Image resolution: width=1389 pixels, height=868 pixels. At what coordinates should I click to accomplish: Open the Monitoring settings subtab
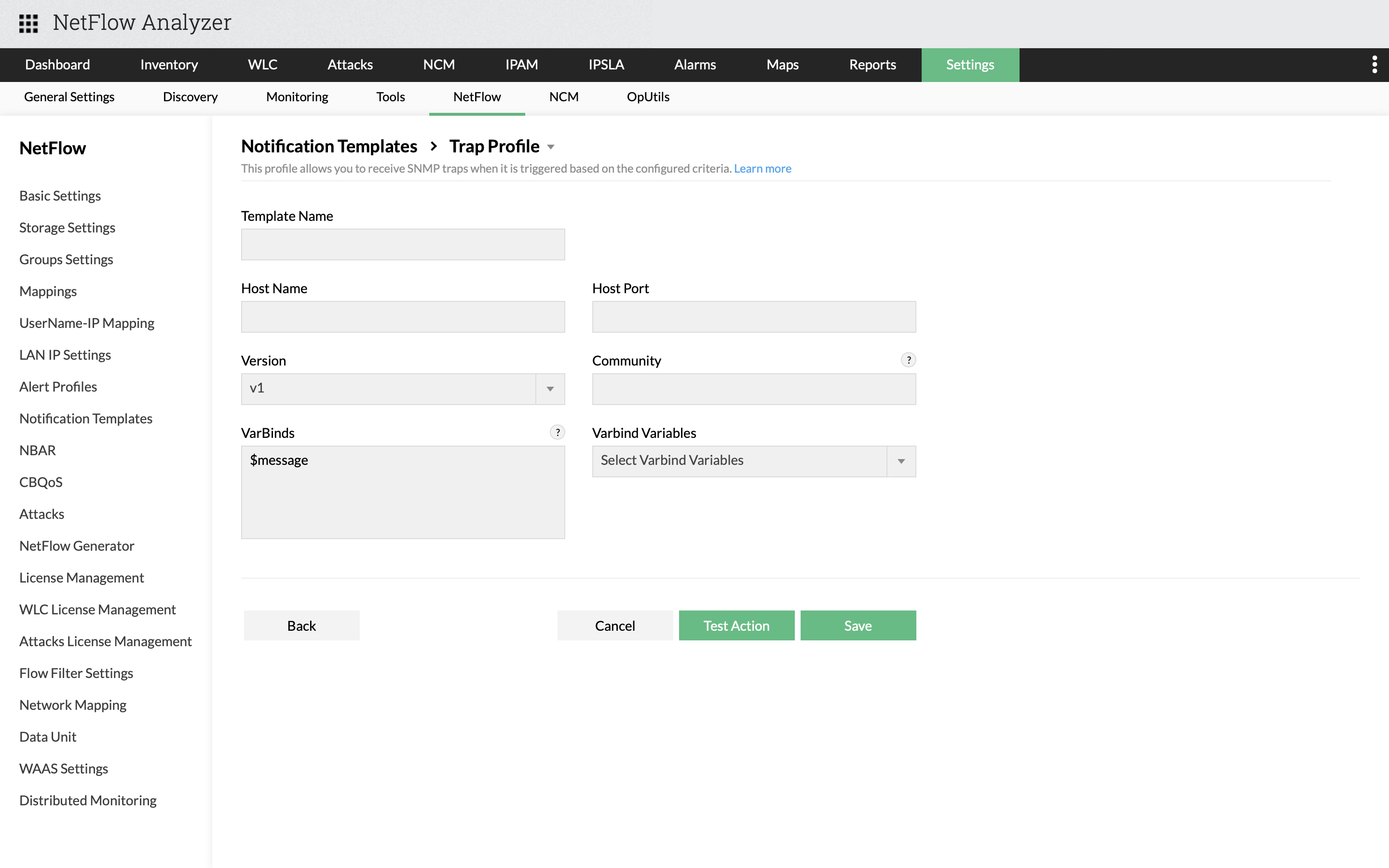pos(297,97)
